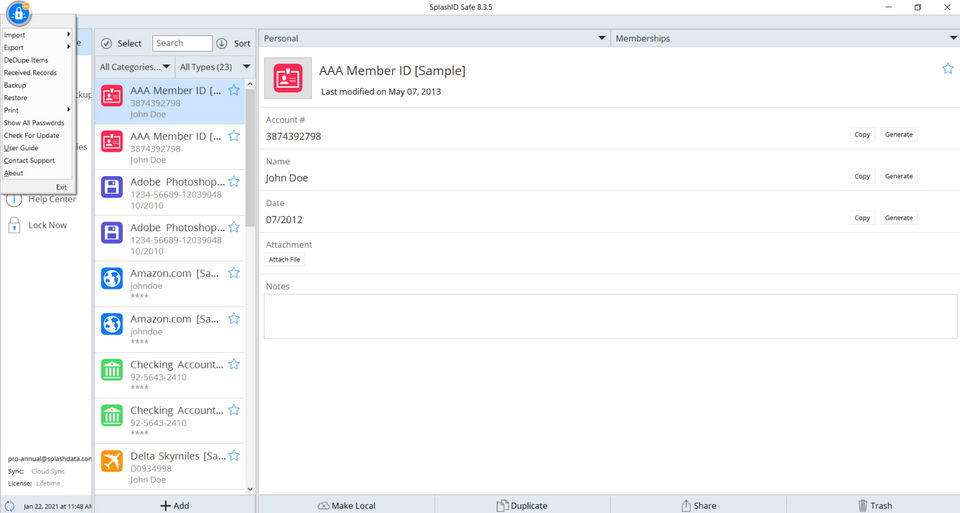This screenshot has width=960, height=513.
Task: Generate a new Account # value
Action: pyautogui.click(x=899, y=135)
